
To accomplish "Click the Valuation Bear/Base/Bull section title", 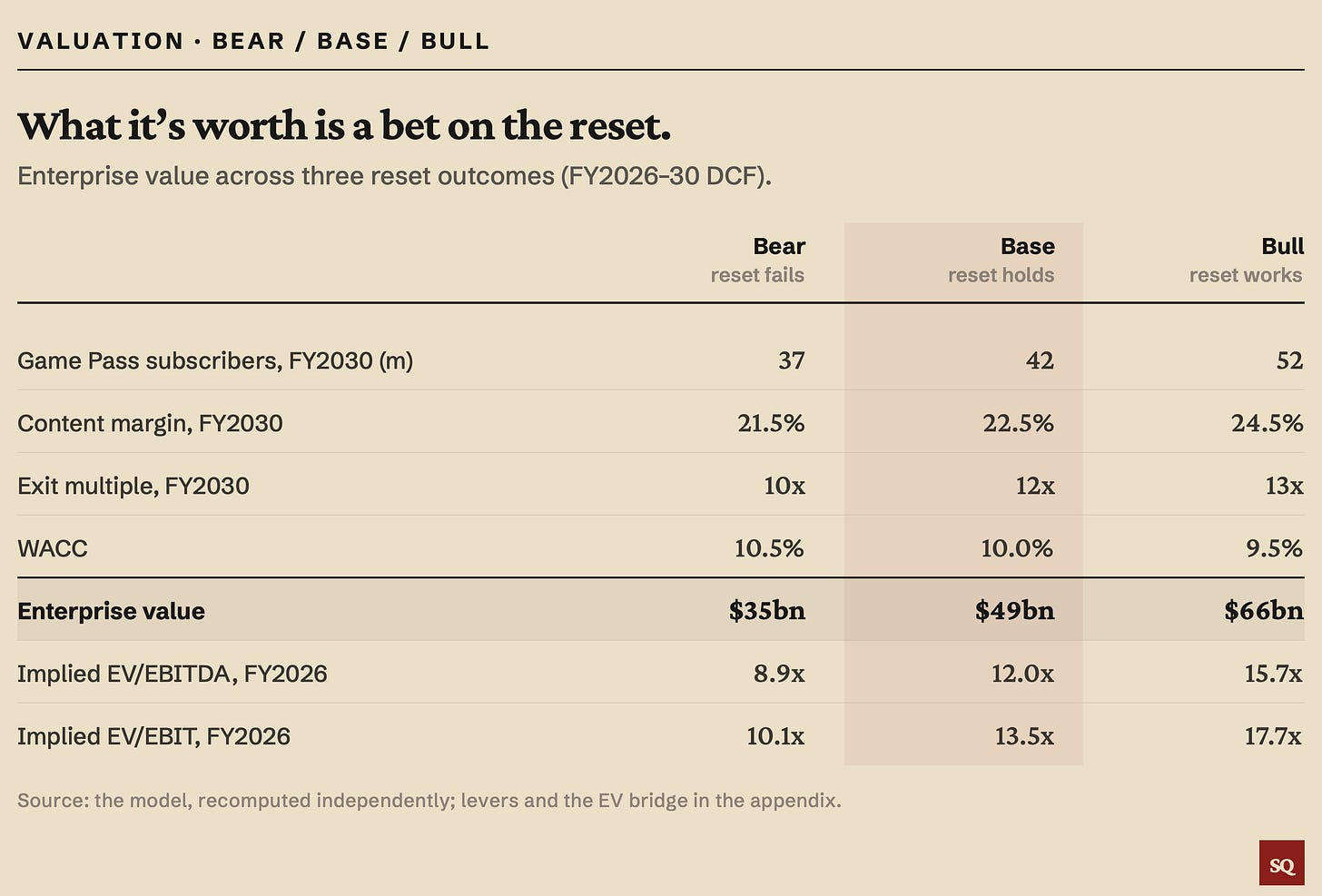I will pyautogui.click(x=253, y=41).
